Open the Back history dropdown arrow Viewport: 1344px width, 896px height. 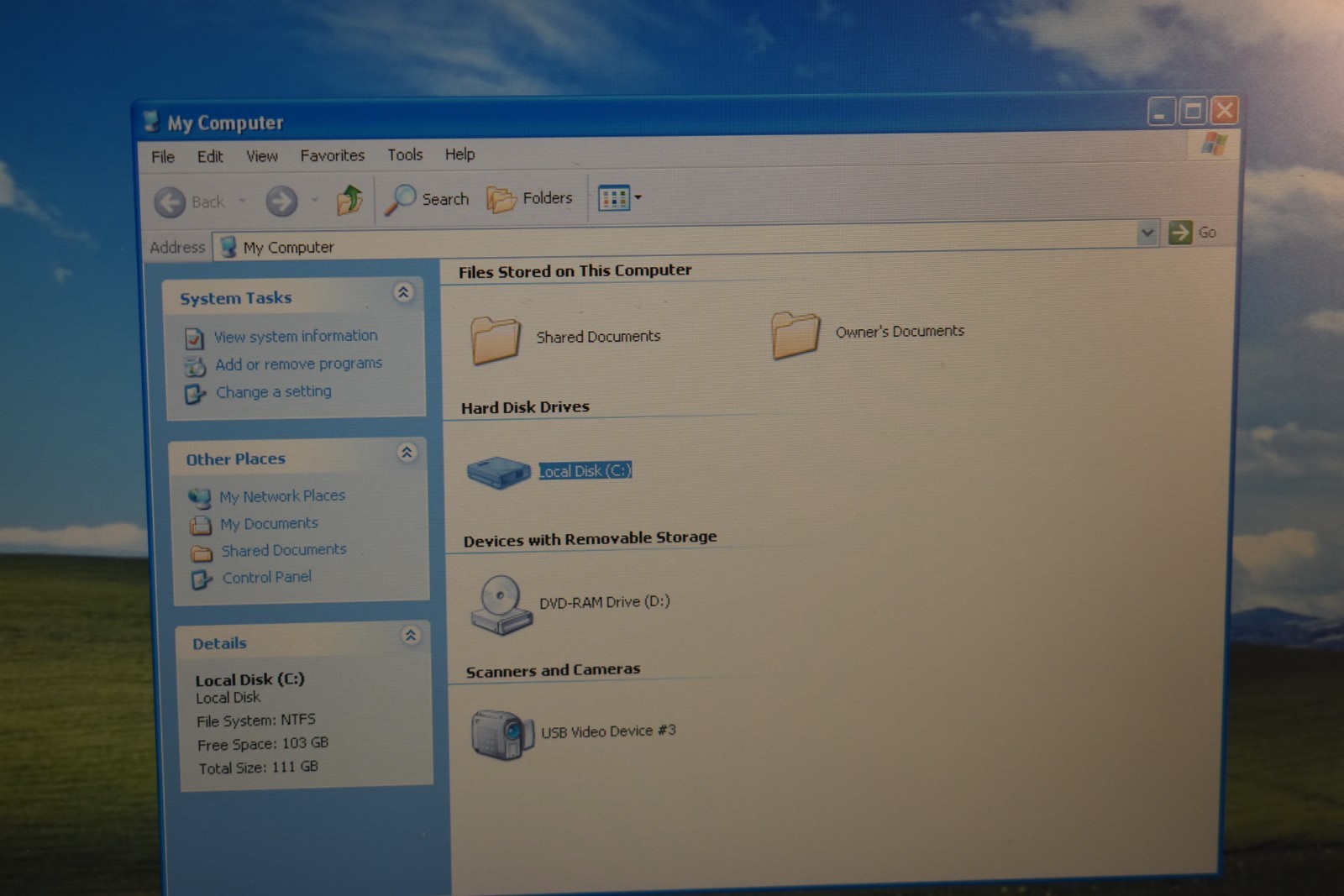point(242,201)
